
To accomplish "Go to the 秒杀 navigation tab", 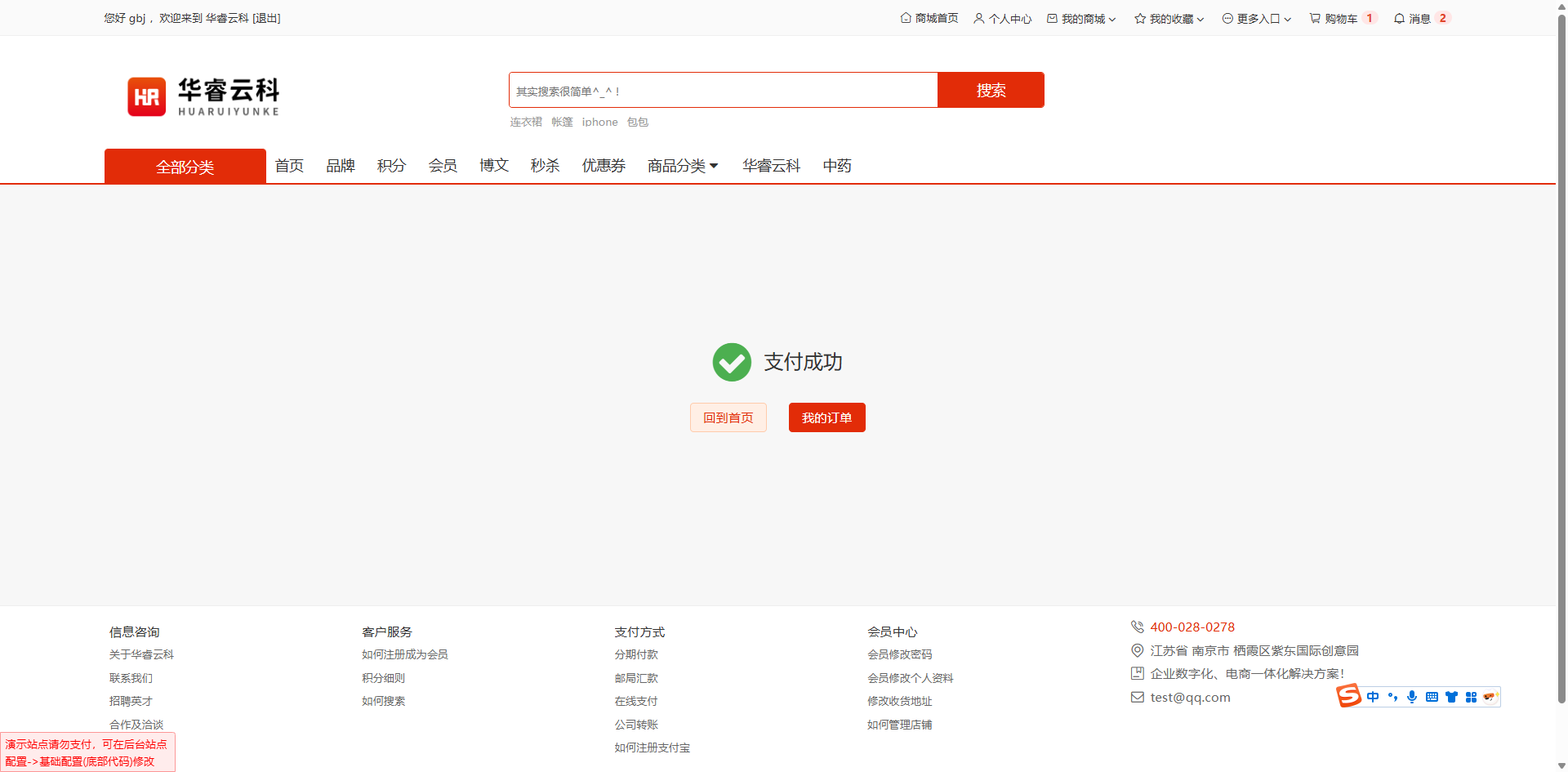I will (x=545, y=166).
